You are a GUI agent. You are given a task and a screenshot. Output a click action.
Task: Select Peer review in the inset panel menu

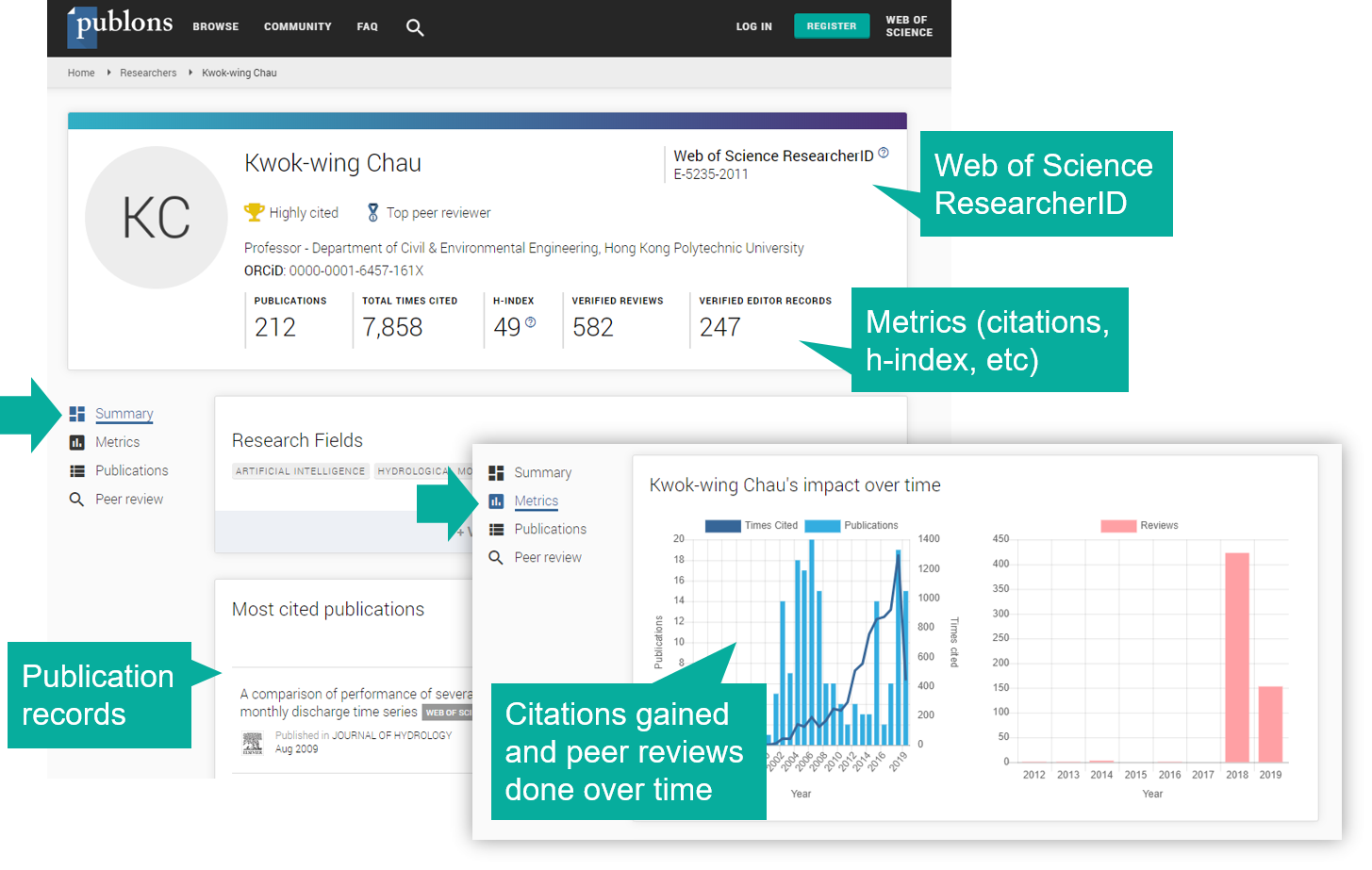[x=548, y=557]
